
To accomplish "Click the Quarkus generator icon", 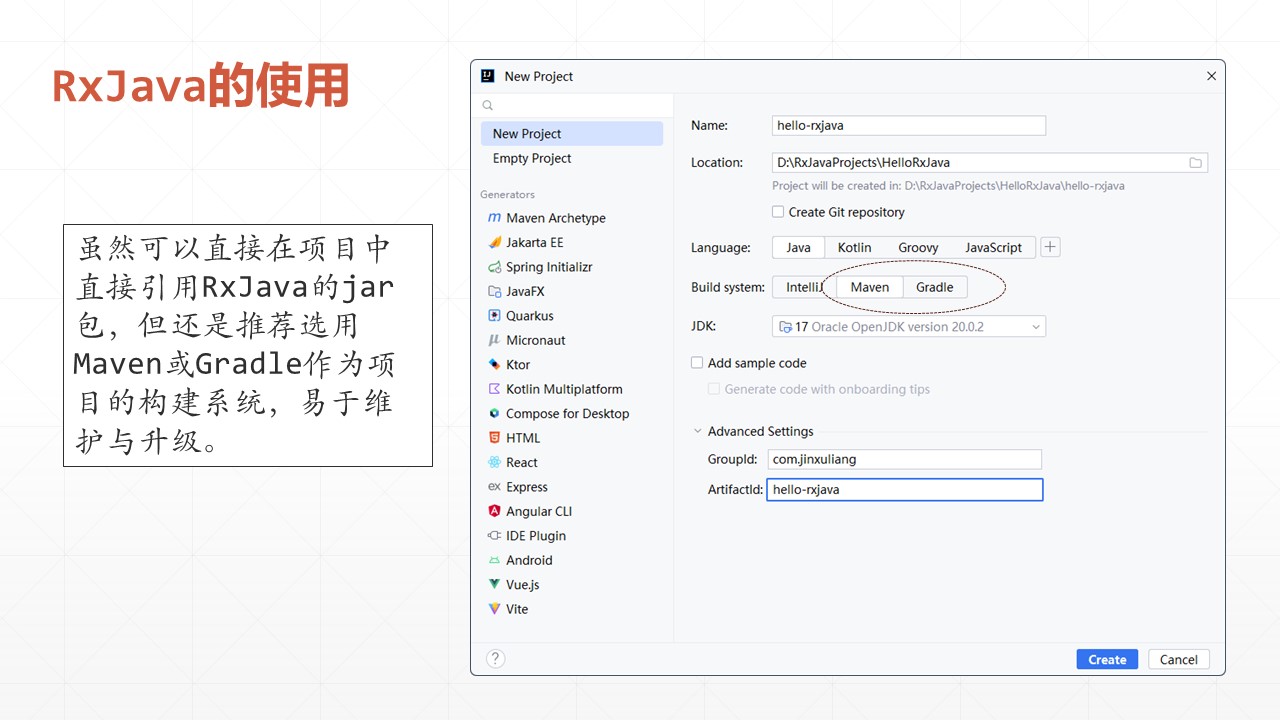I will coord(494,315).
